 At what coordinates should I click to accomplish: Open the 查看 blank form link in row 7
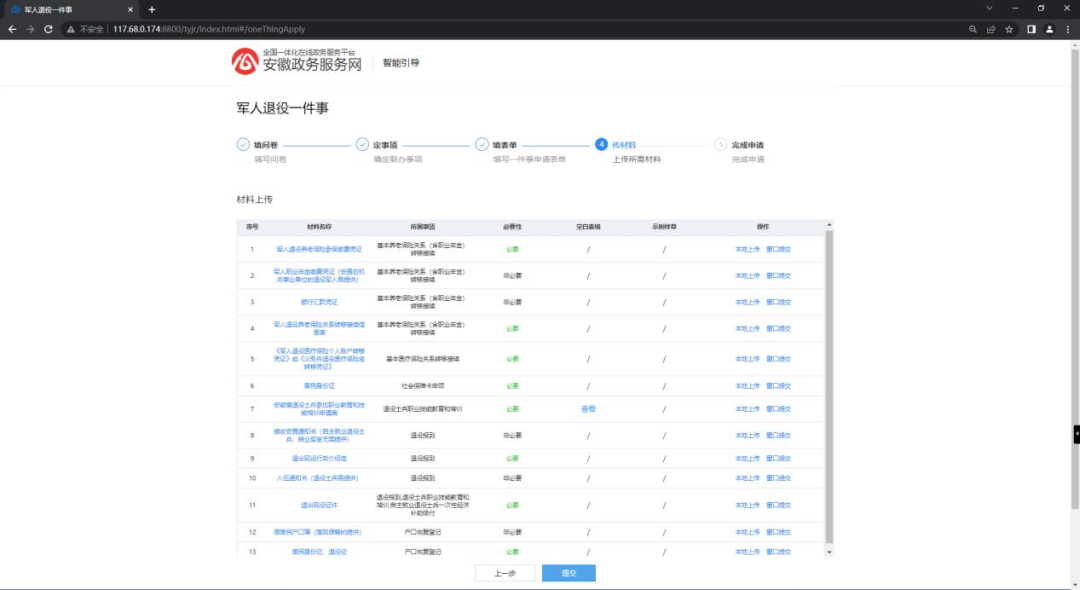click(588, 409)
